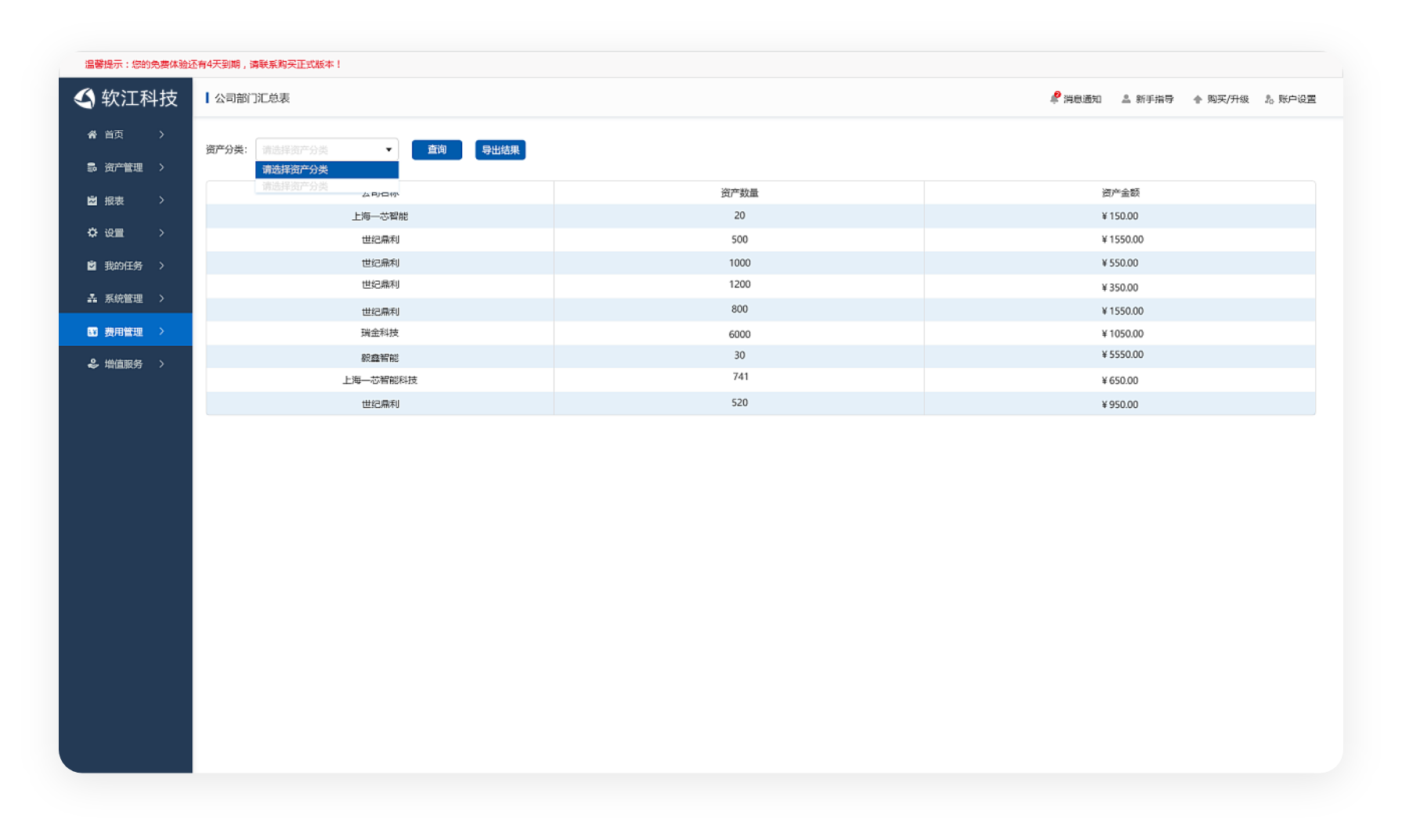Click the 新手指导 user icon
The image size is (1402, 840).
coord(1126,99)
